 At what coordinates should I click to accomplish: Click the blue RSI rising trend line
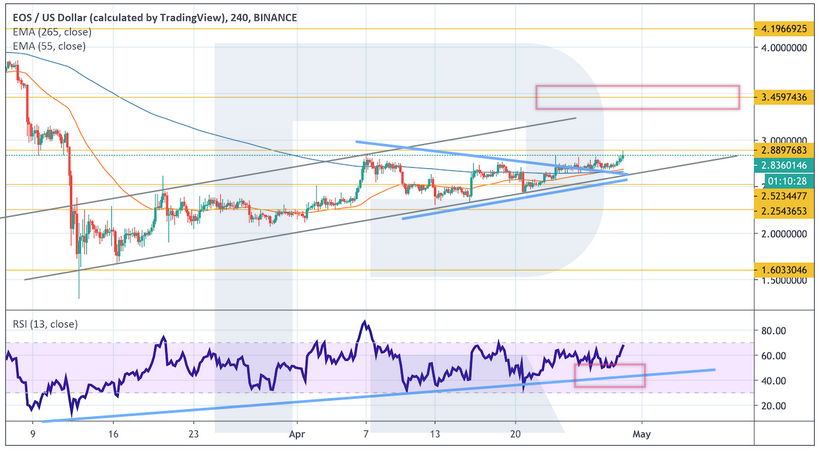[x=300, y=397]
